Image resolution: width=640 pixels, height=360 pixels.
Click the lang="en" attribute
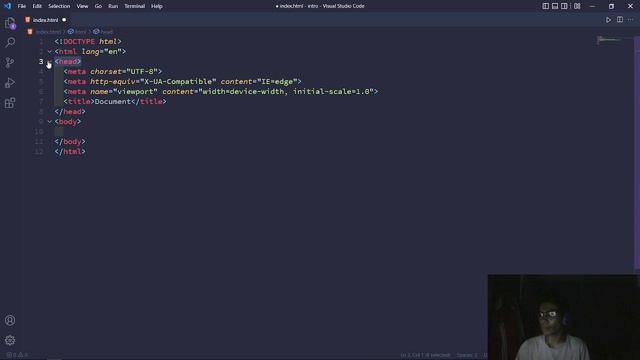pyautogui.click(x=101, y=51)
